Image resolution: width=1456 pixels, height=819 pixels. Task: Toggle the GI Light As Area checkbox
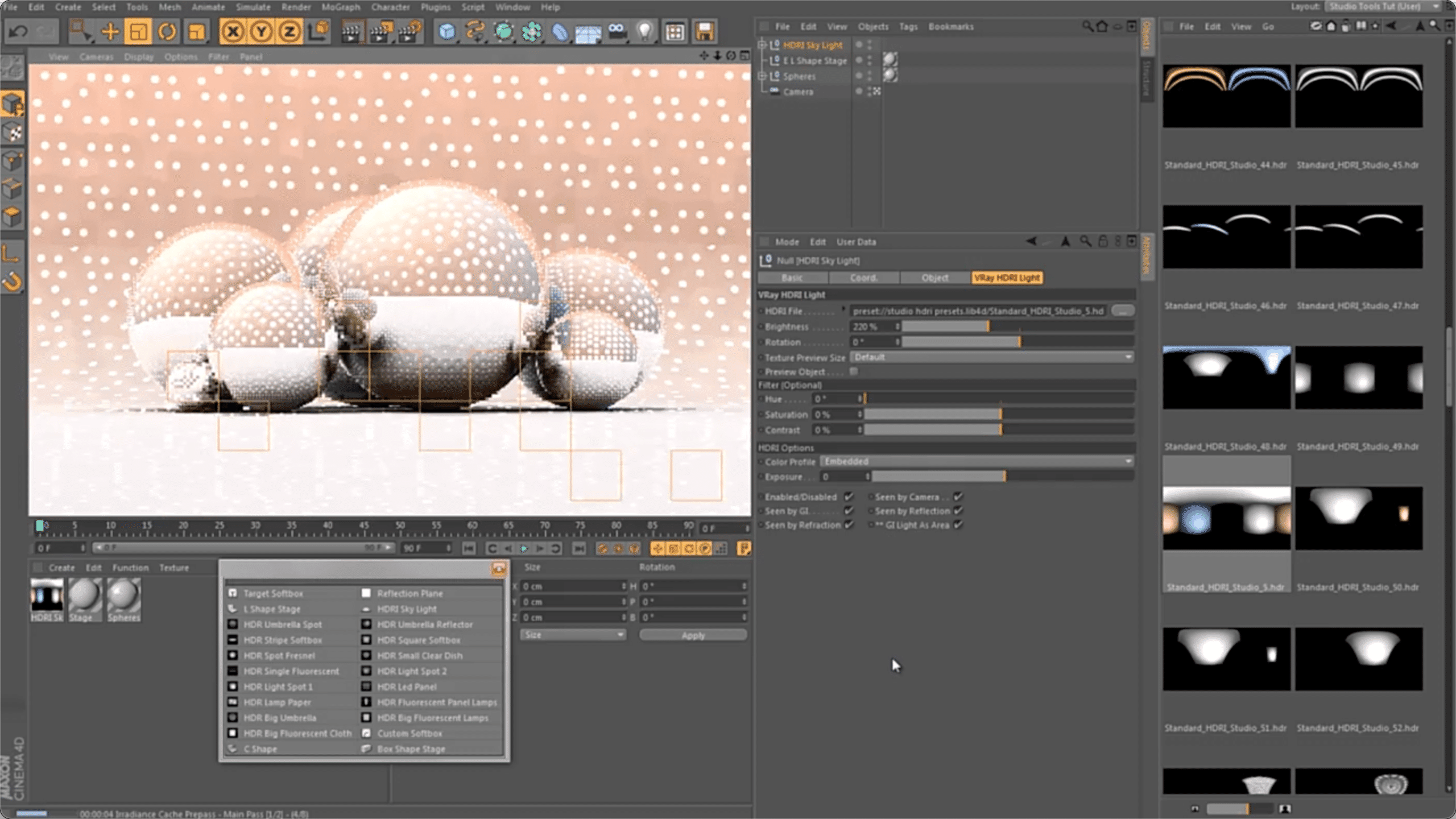(957, 524)
